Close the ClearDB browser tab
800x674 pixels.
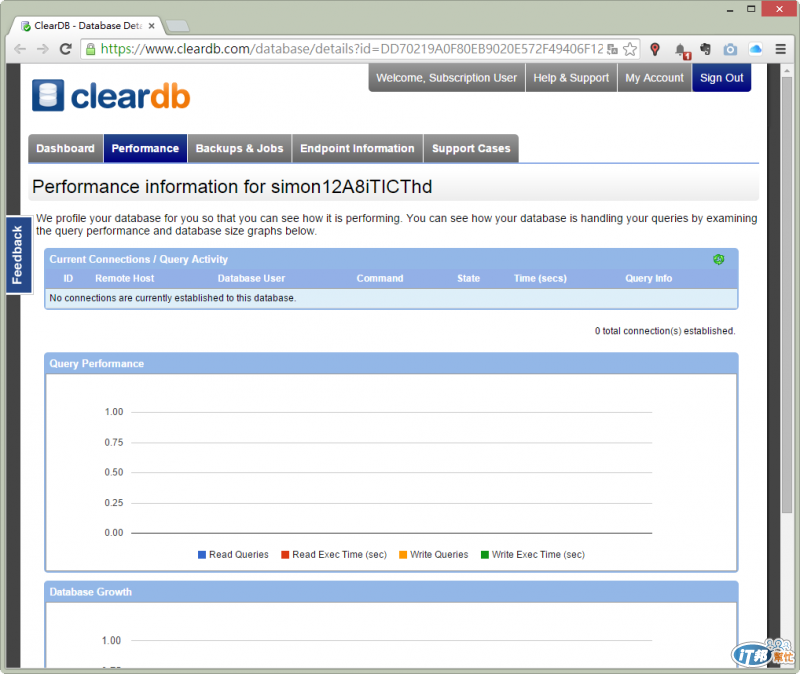(152, 26)
